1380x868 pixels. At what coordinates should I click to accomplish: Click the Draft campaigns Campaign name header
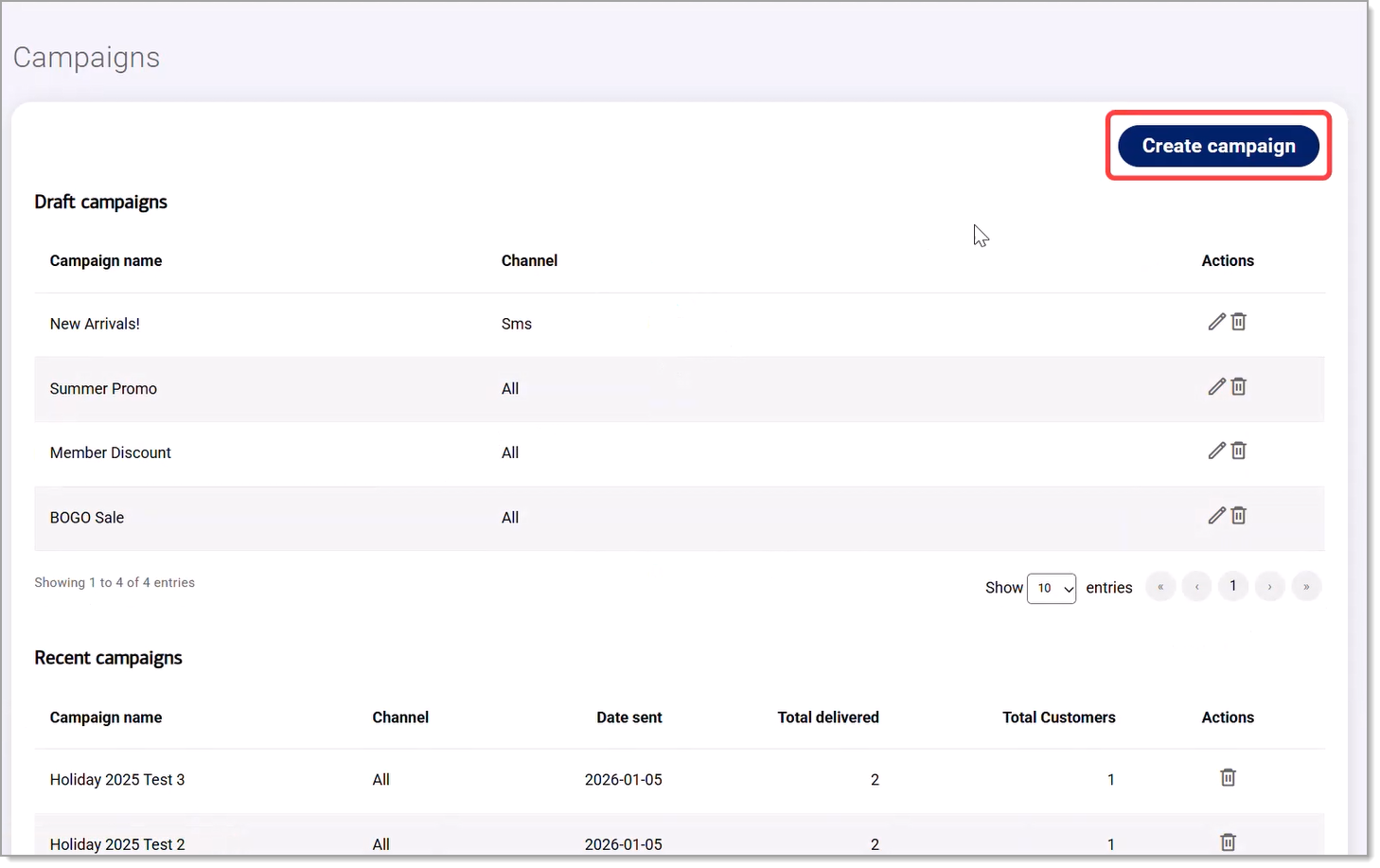106,260
